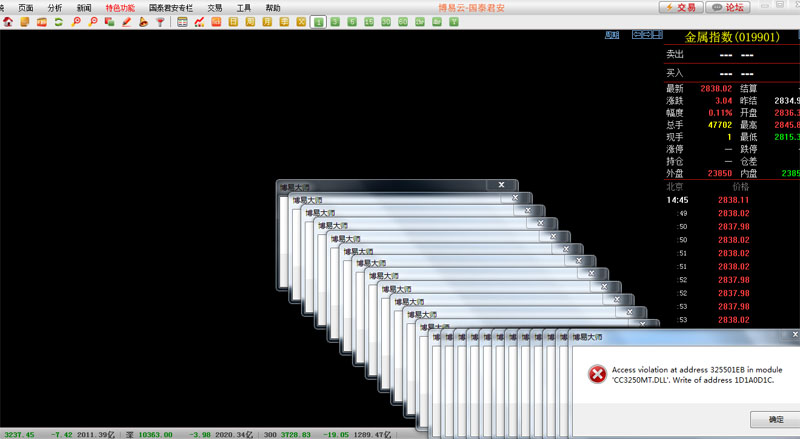
Task: Select the red pencil drawing tool
Action: 127,22
